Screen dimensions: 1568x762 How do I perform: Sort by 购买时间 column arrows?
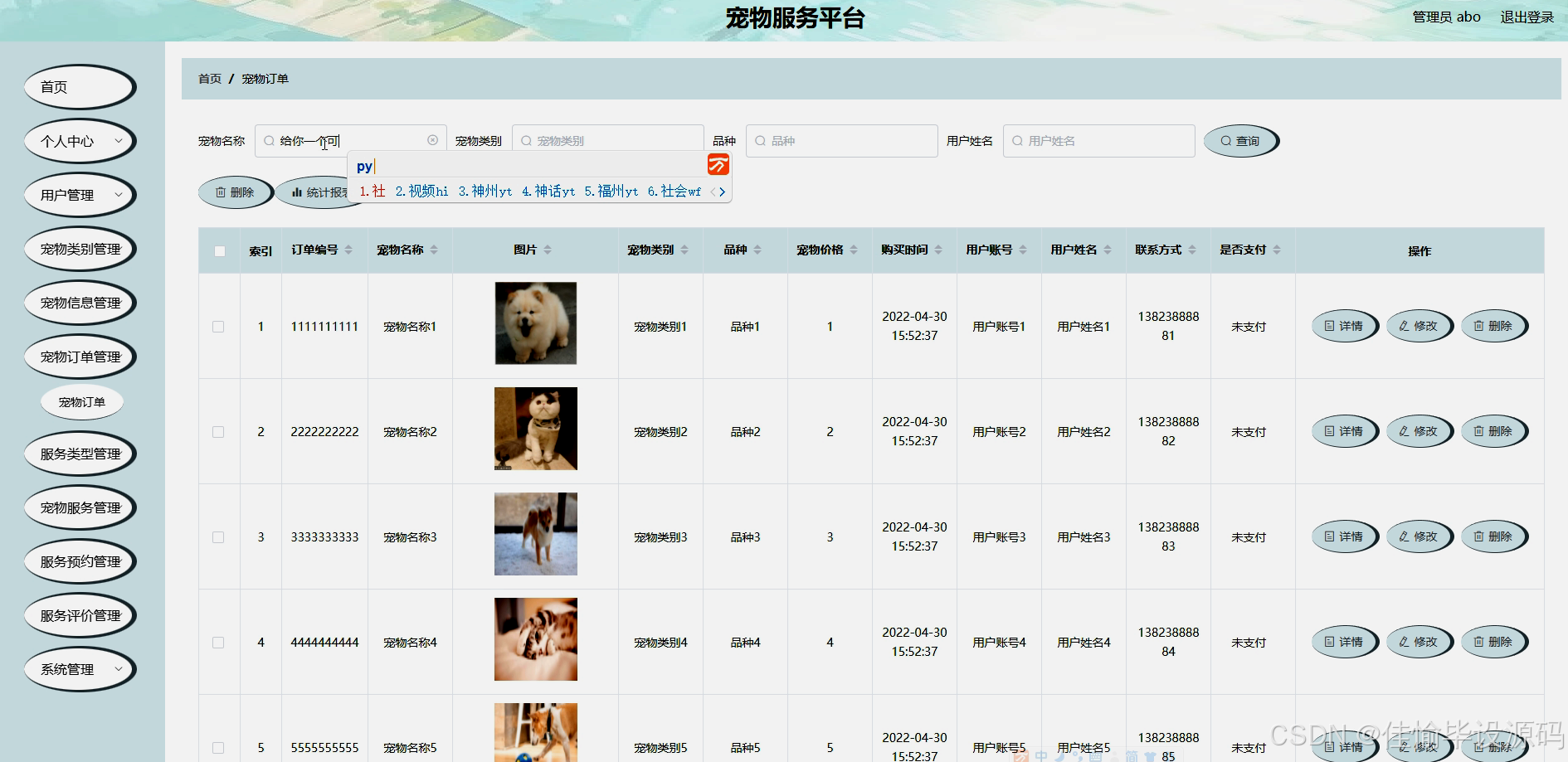pos(938,250)
